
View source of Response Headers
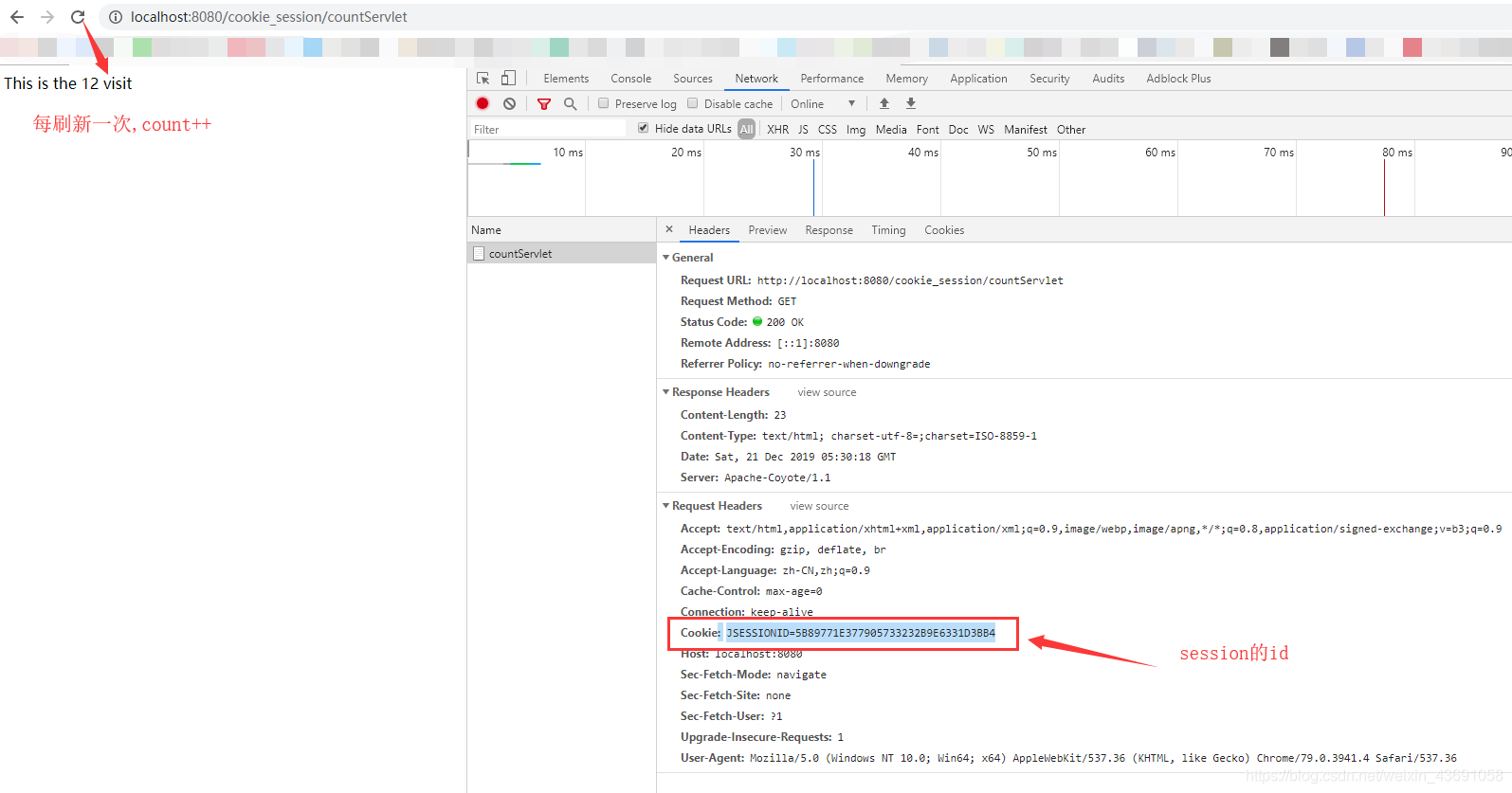click(x=827, y=392)
